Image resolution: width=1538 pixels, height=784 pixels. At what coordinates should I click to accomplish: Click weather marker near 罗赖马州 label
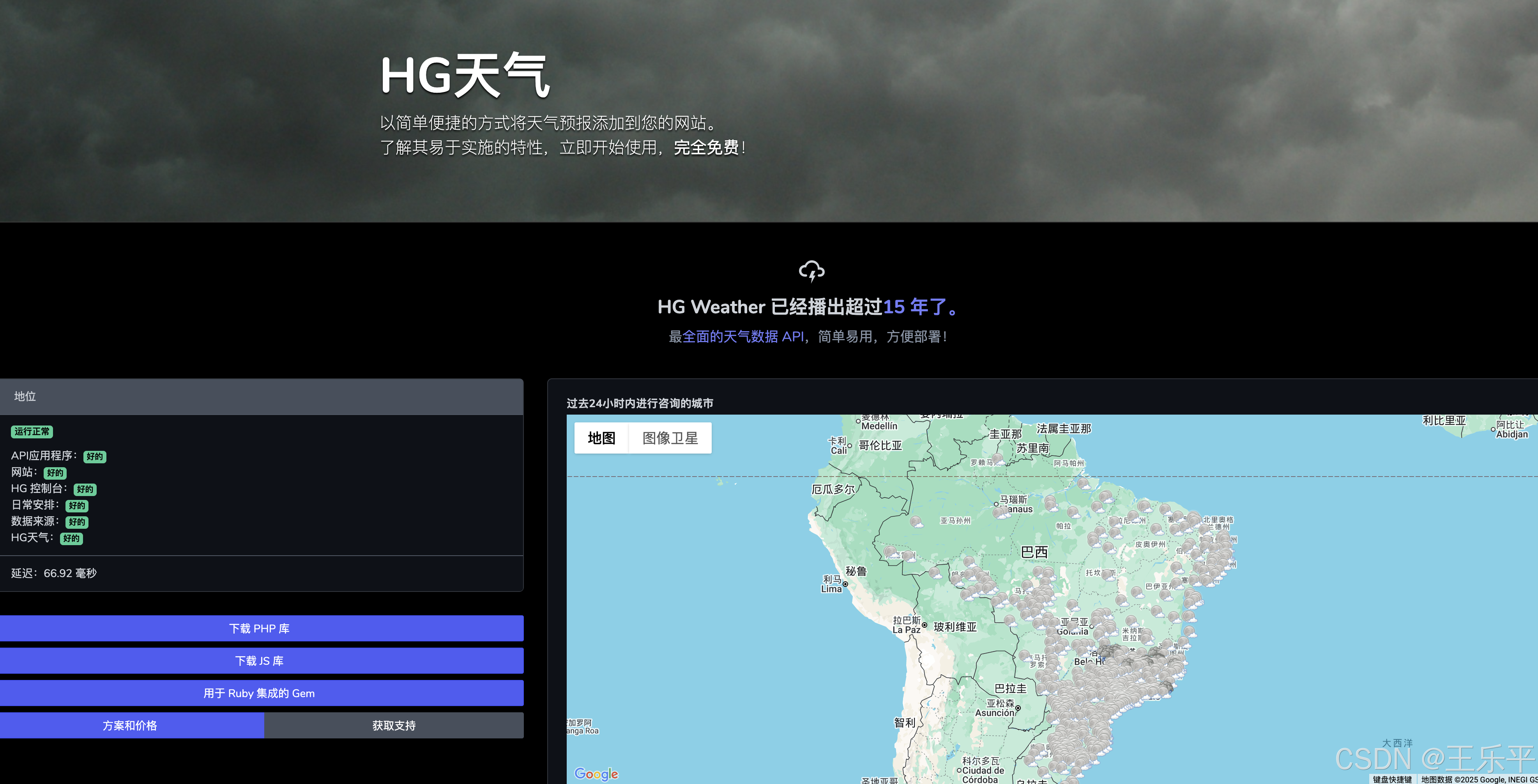(997, 459)
